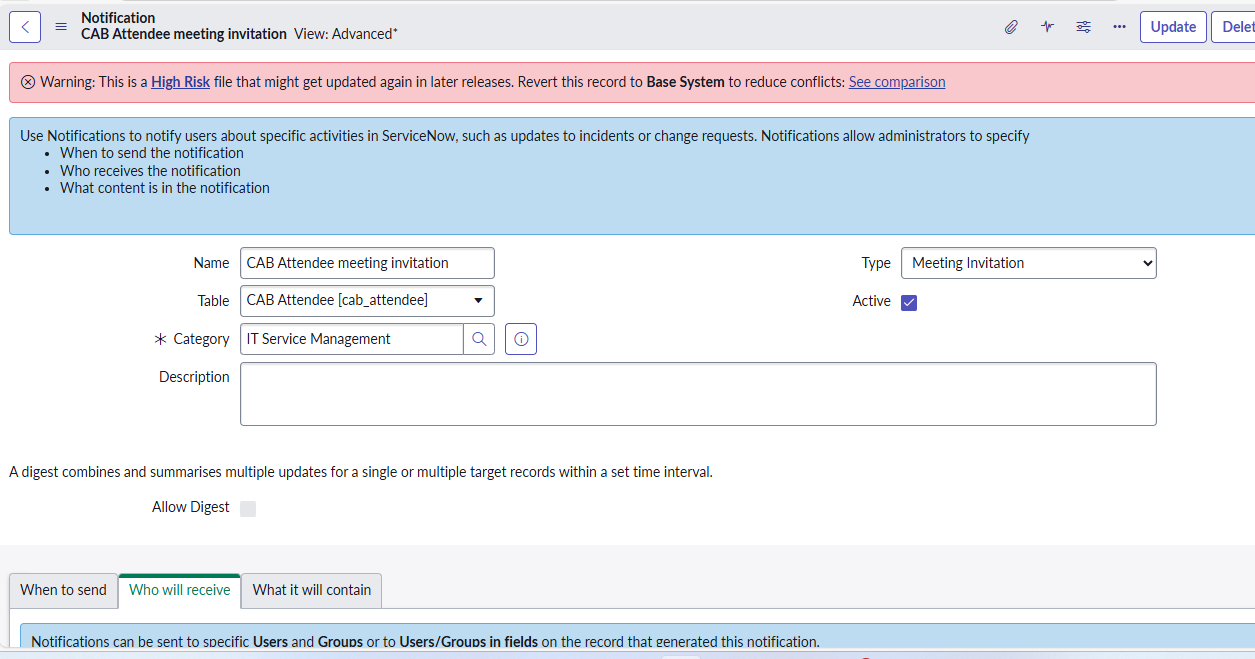Open the activity stream icon
1255x659 pixels.
1047,27
